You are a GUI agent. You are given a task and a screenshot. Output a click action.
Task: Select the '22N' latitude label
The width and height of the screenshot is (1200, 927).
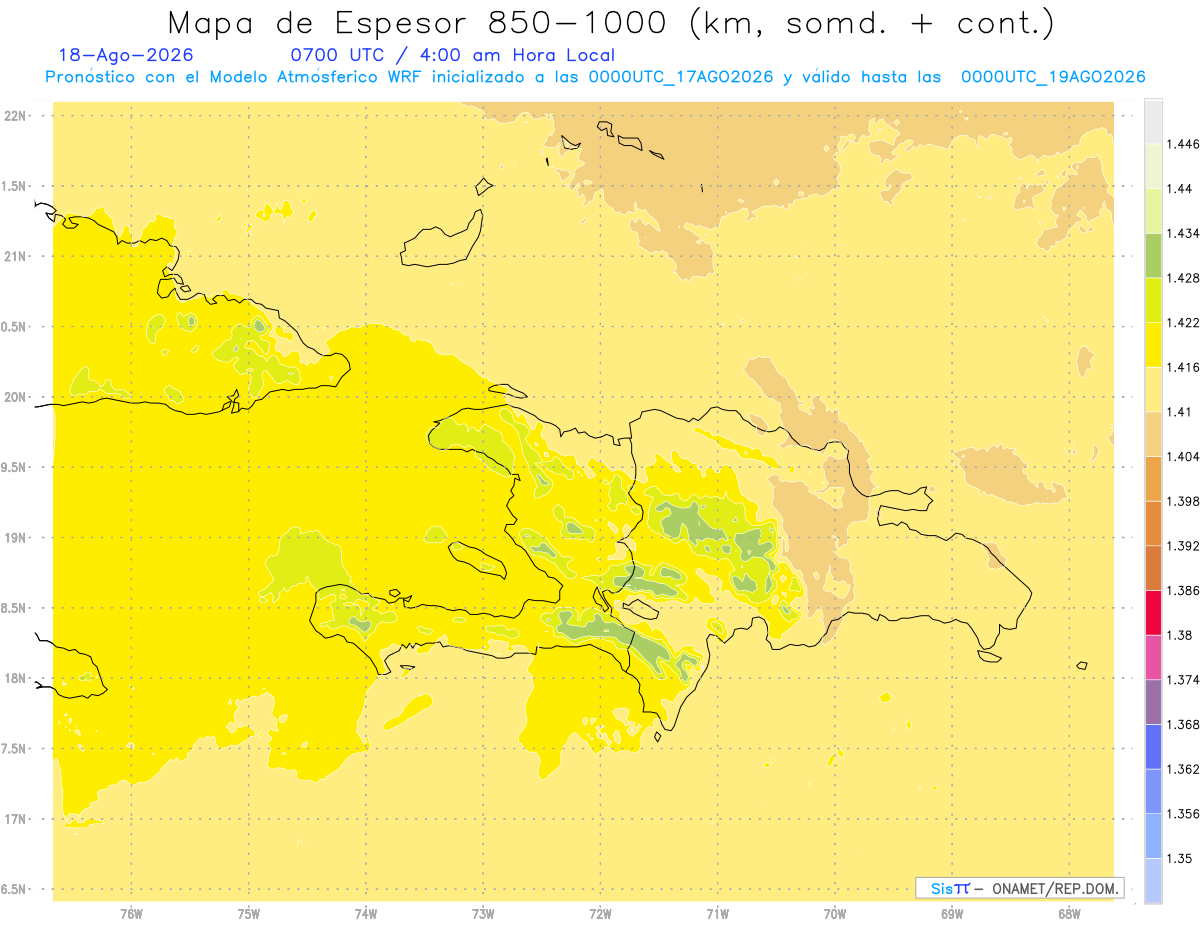pos(17,116)
